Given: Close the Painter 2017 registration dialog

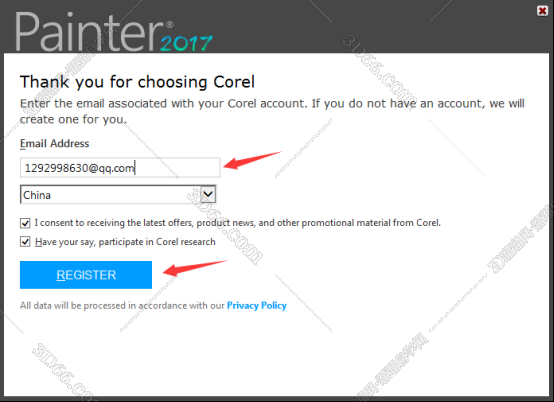Looking at the screenshot, I should tap(542, 11).
